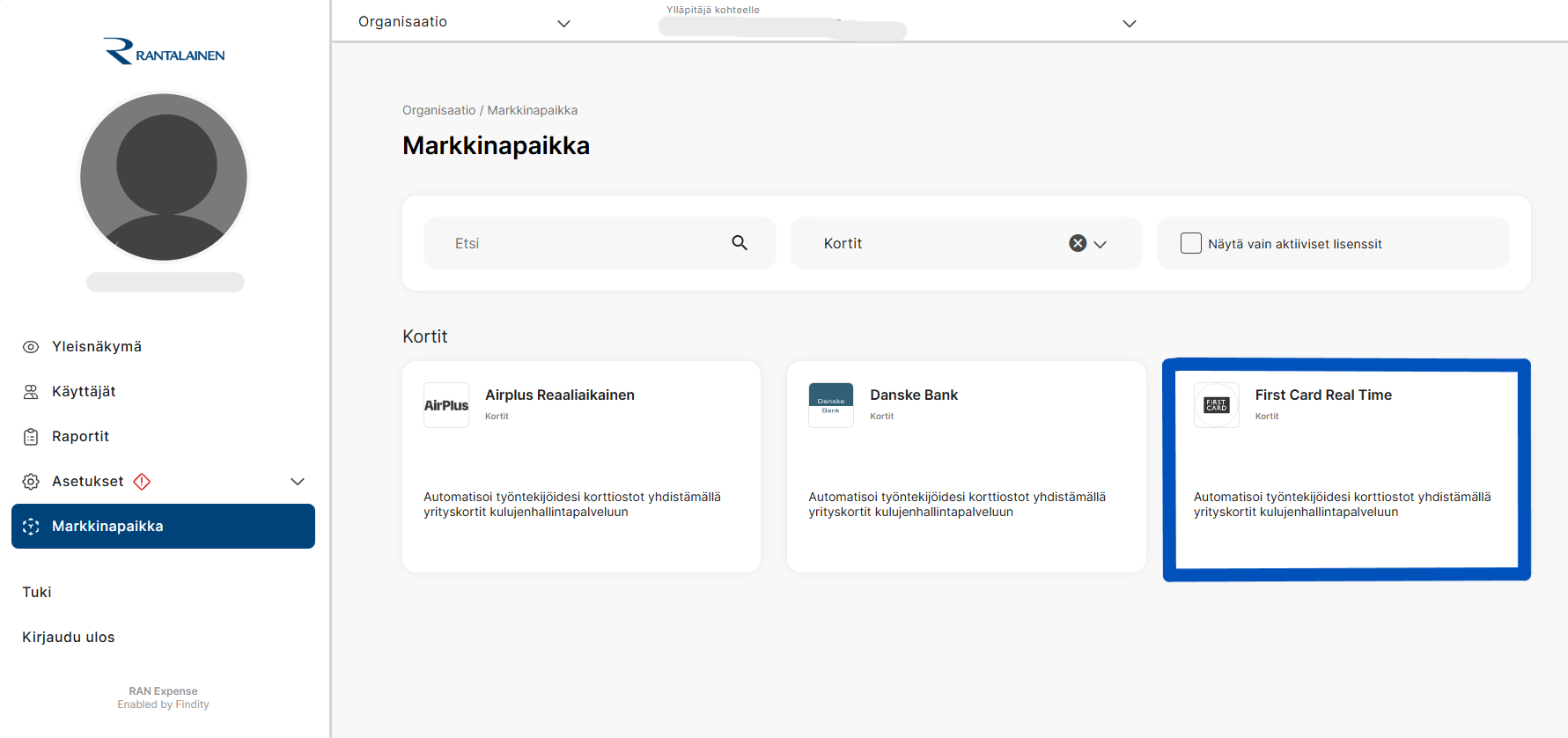Image resolution: width=1568 pixels, height=738 pixels.
Task: Open the Tuki link
Action: click(x=37, y=593)
